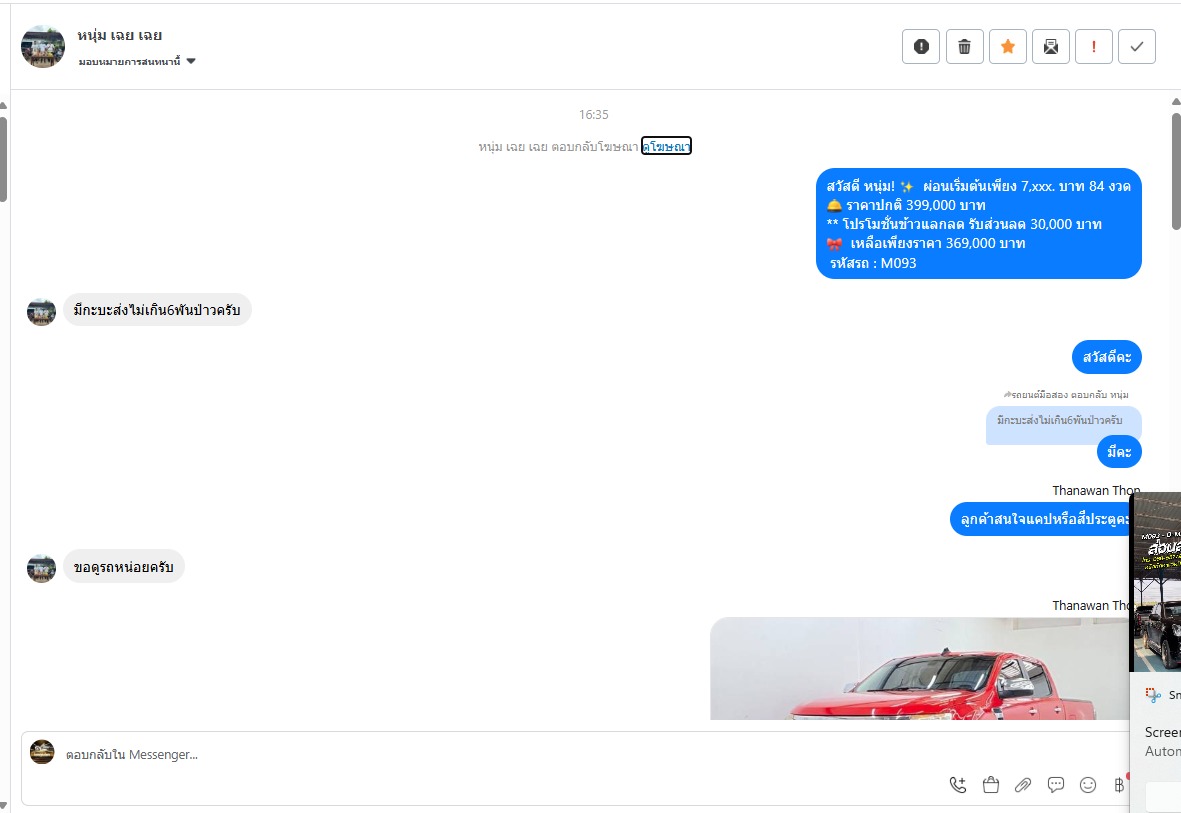Click the right chat scrollbar thumb
The width and height of the screenshot is (1181, 813).
coord(1176,171)
